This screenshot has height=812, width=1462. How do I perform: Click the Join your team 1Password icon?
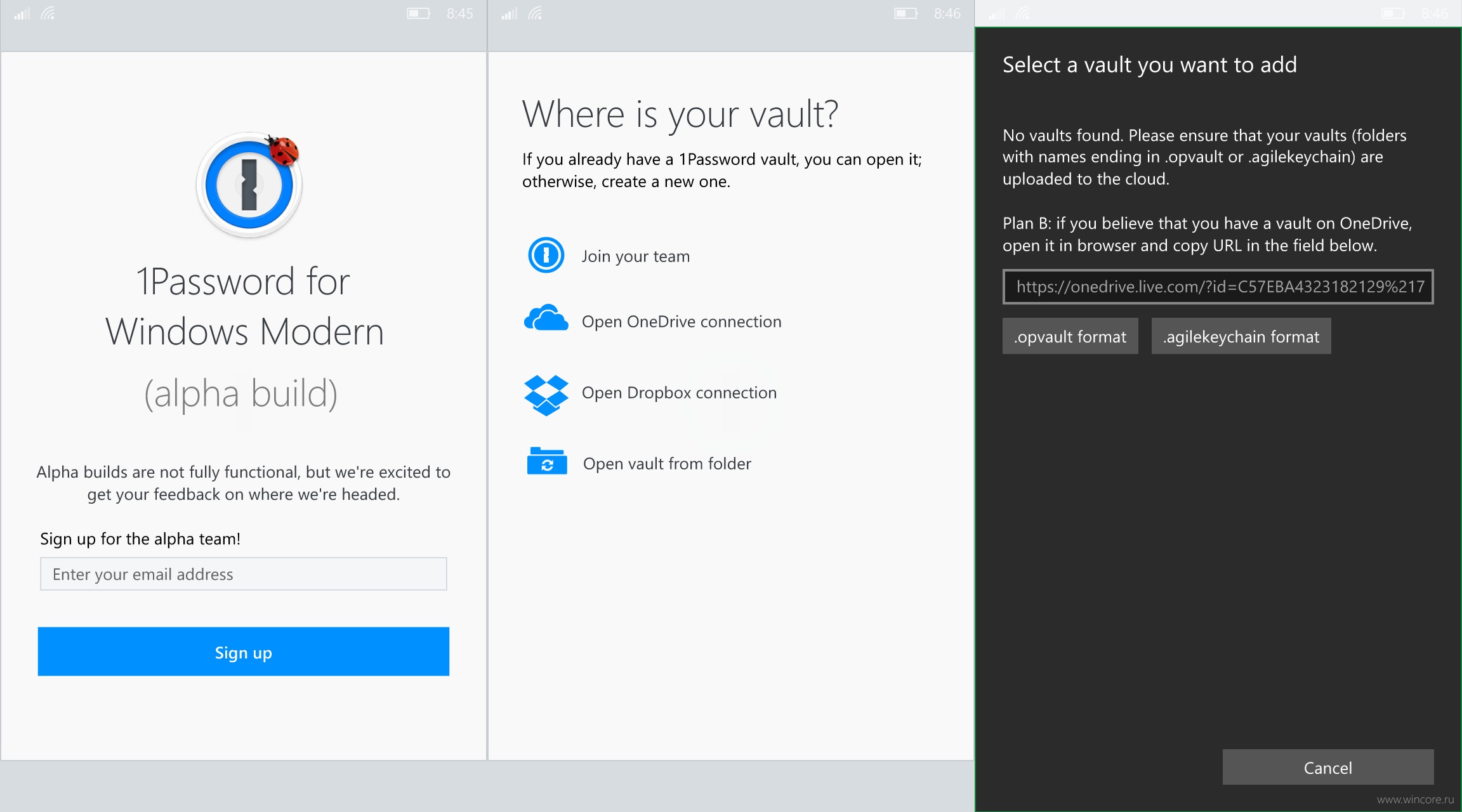click(546, 255)
